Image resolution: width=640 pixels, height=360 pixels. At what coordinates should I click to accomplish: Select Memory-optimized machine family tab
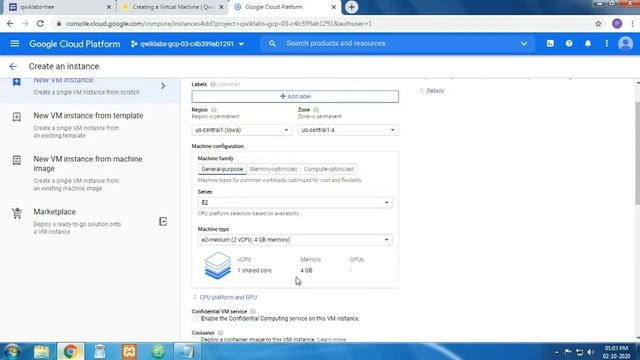click(273, 169)
